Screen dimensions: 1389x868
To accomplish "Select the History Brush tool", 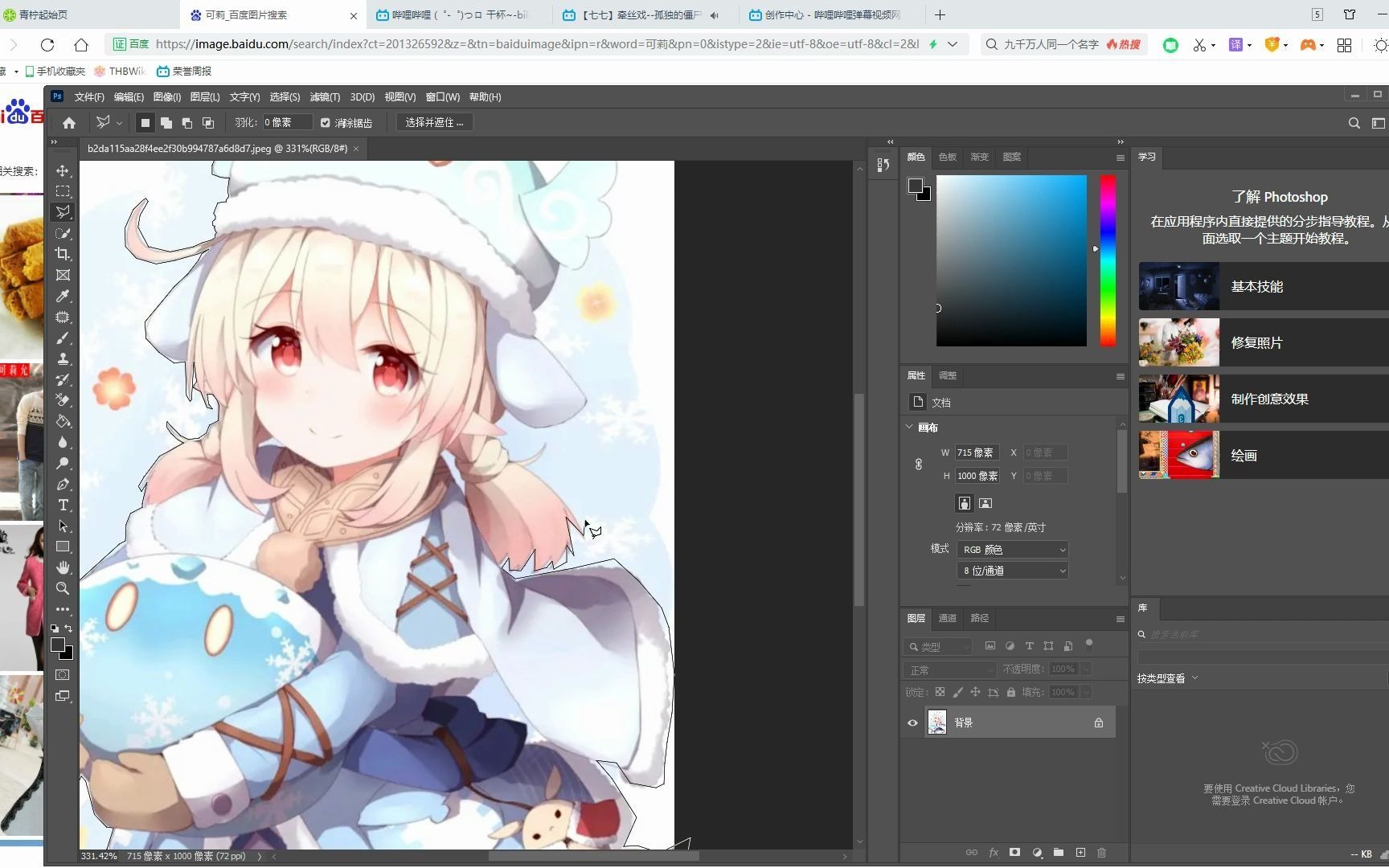I will point(63,379).
